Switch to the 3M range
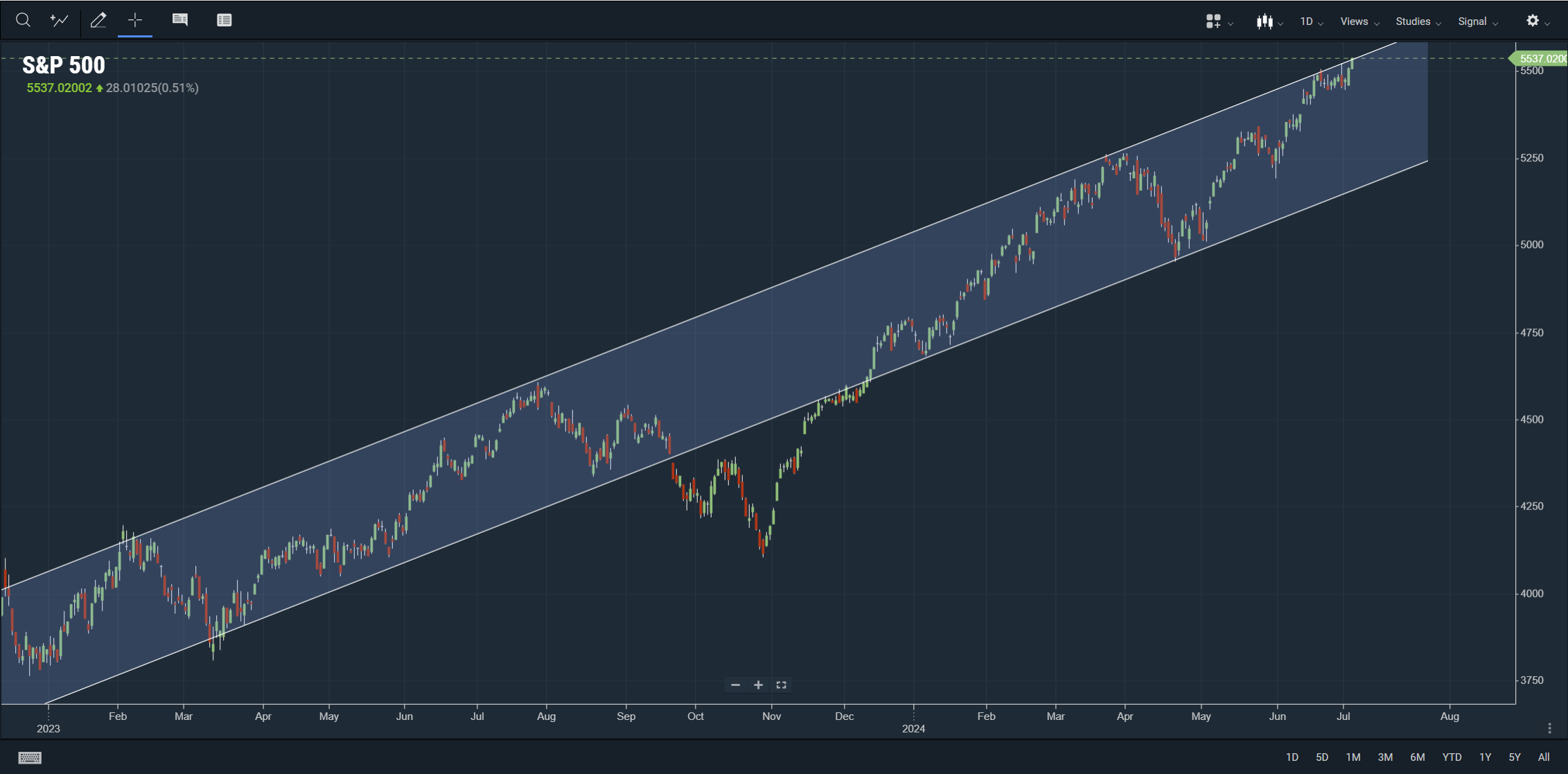 tap(1385, 757)
